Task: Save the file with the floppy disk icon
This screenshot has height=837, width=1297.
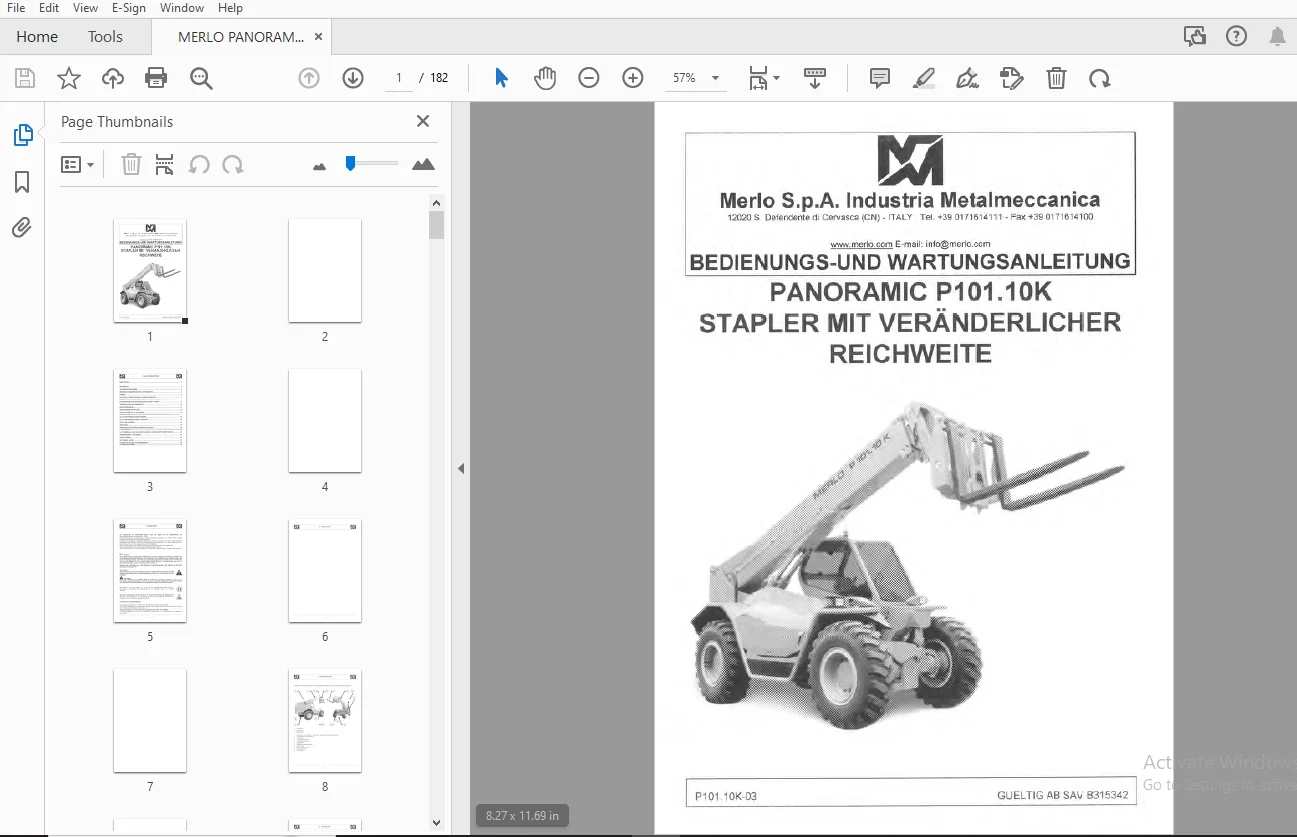Action: [25, 78]
